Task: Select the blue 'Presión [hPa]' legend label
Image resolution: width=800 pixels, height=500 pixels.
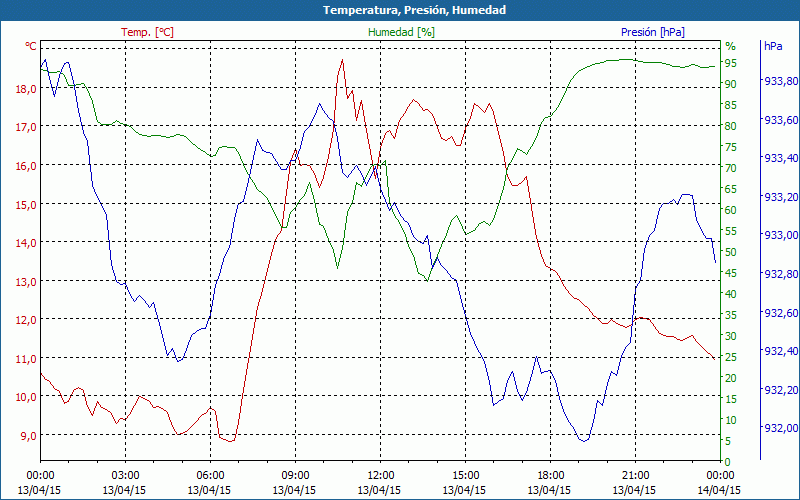Action: click(653, 32)
